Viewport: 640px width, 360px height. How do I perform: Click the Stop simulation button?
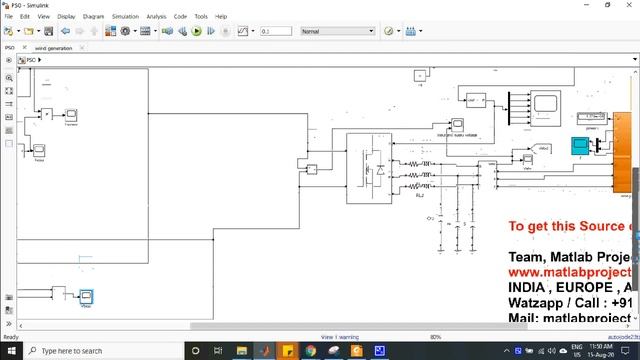pos(225,31)
